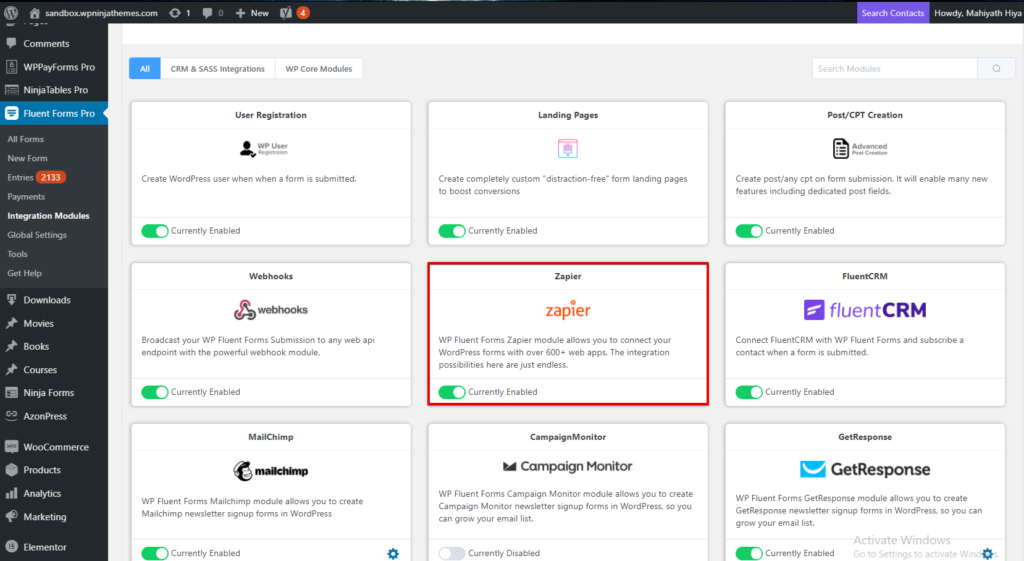Open Entries with 2133 badge

tap(37, 177)
